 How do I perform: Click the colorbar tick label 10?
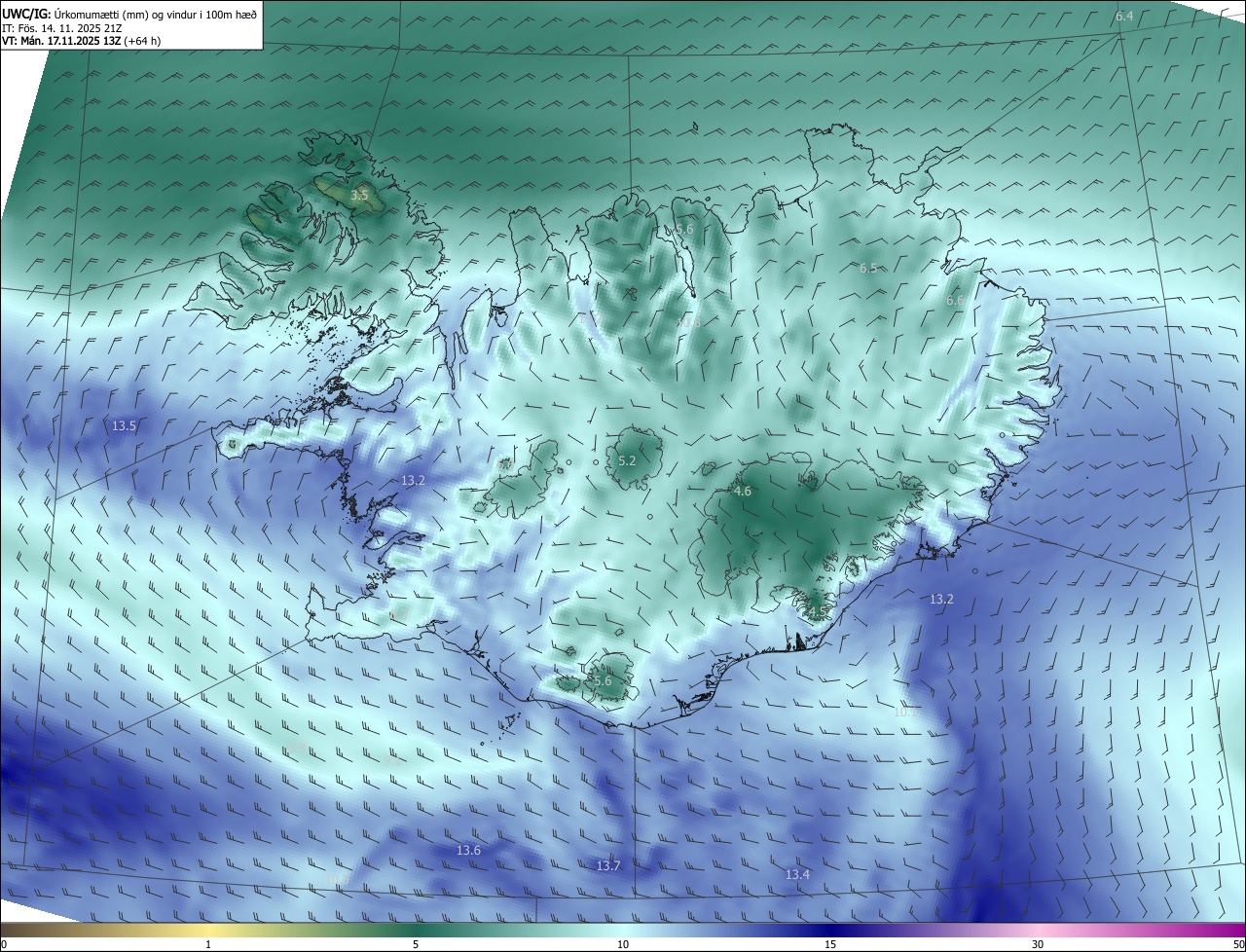pos(623,944)
